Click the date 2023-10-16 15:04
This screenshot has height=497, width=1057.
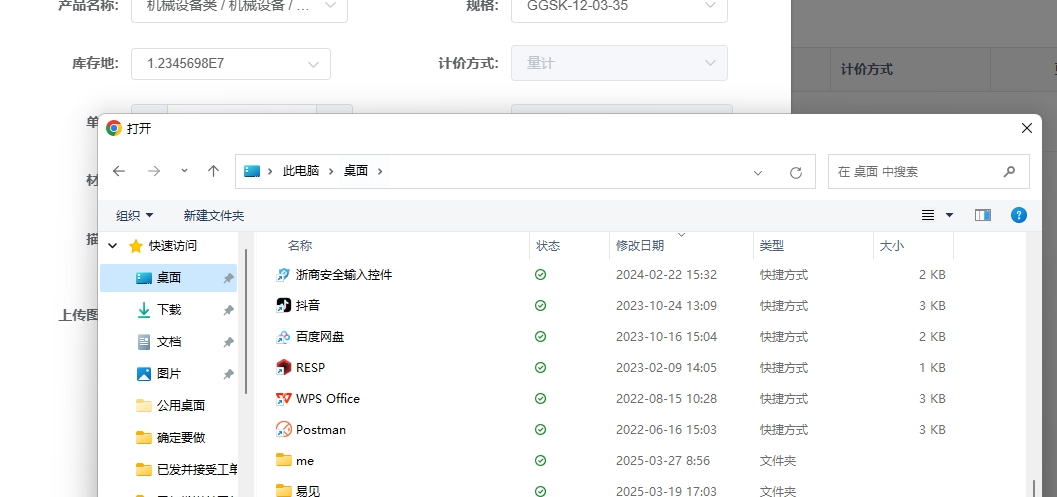(x=666, y=337)
